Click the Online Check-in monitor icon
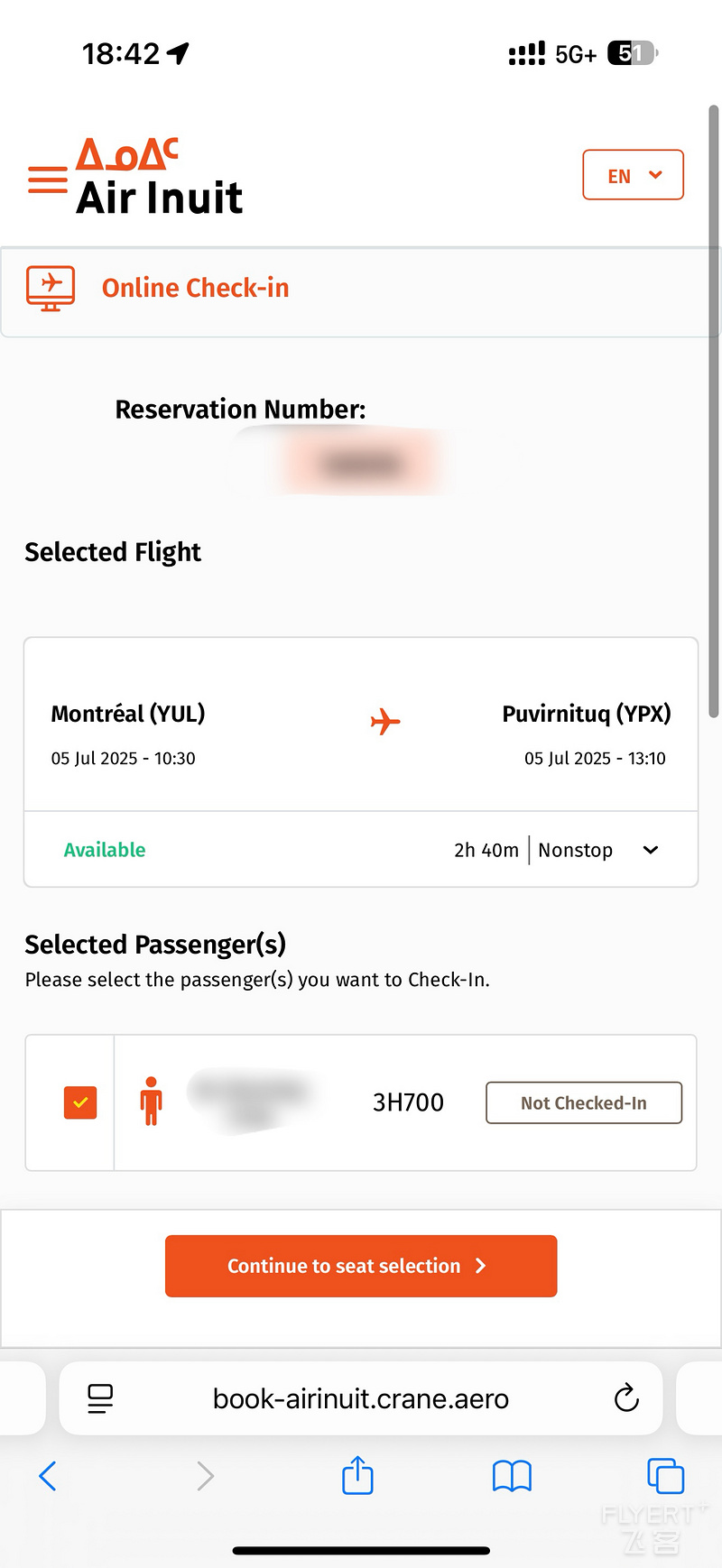The width and height of the screenshot is (722, 1568). tap(51, 289)
